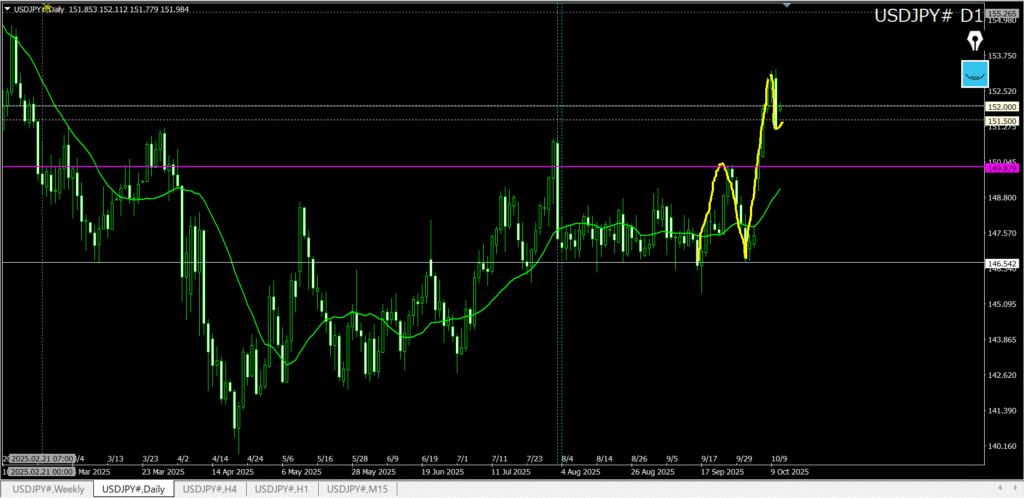This screenshot has width=1024, height=498.
Task: Click the 152.000 price label
Action: pos(1001,106)
